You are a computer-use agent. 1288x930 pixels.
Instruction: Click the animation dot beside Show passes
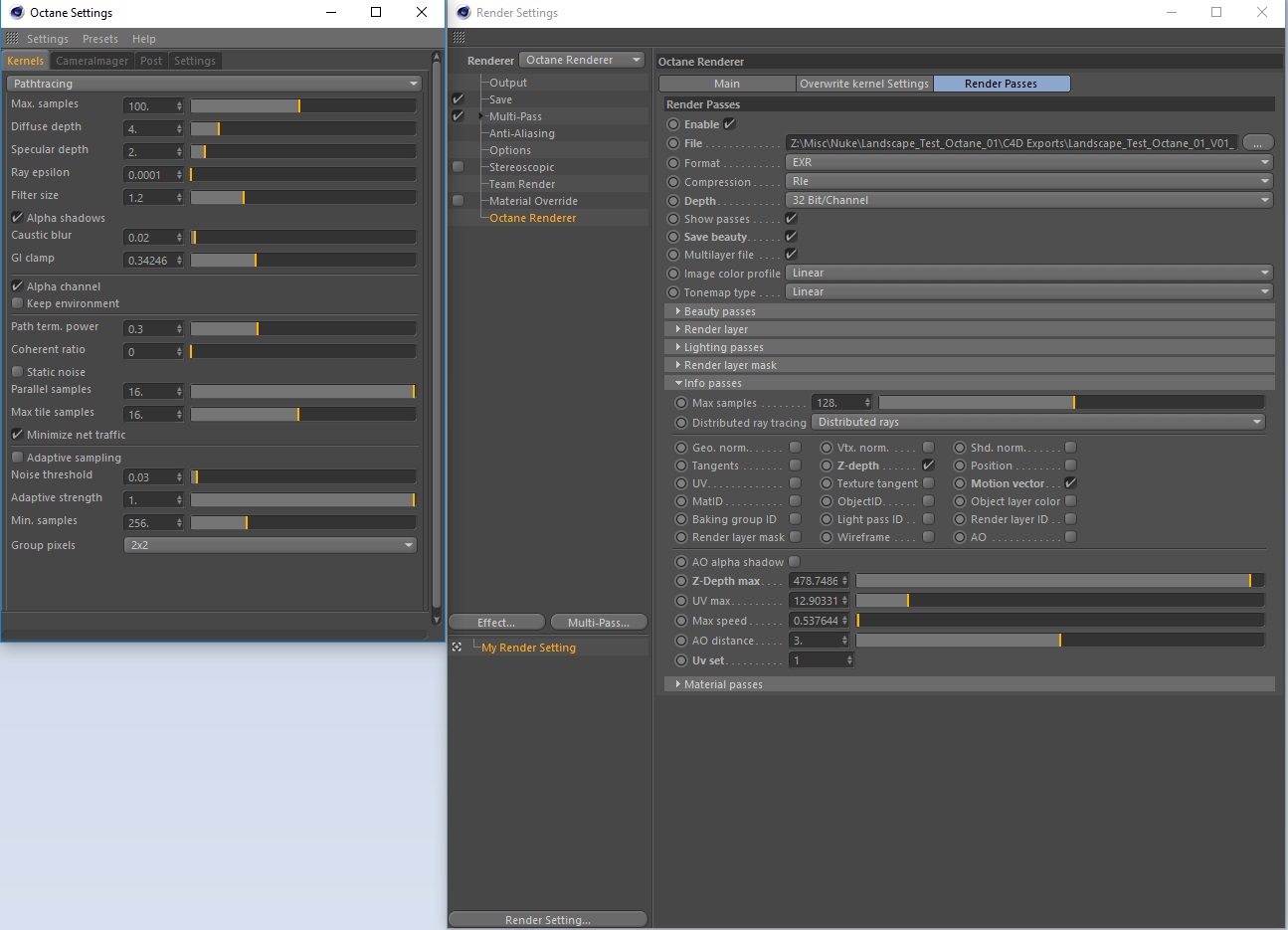pyautogui.click(x=673, y=219)
